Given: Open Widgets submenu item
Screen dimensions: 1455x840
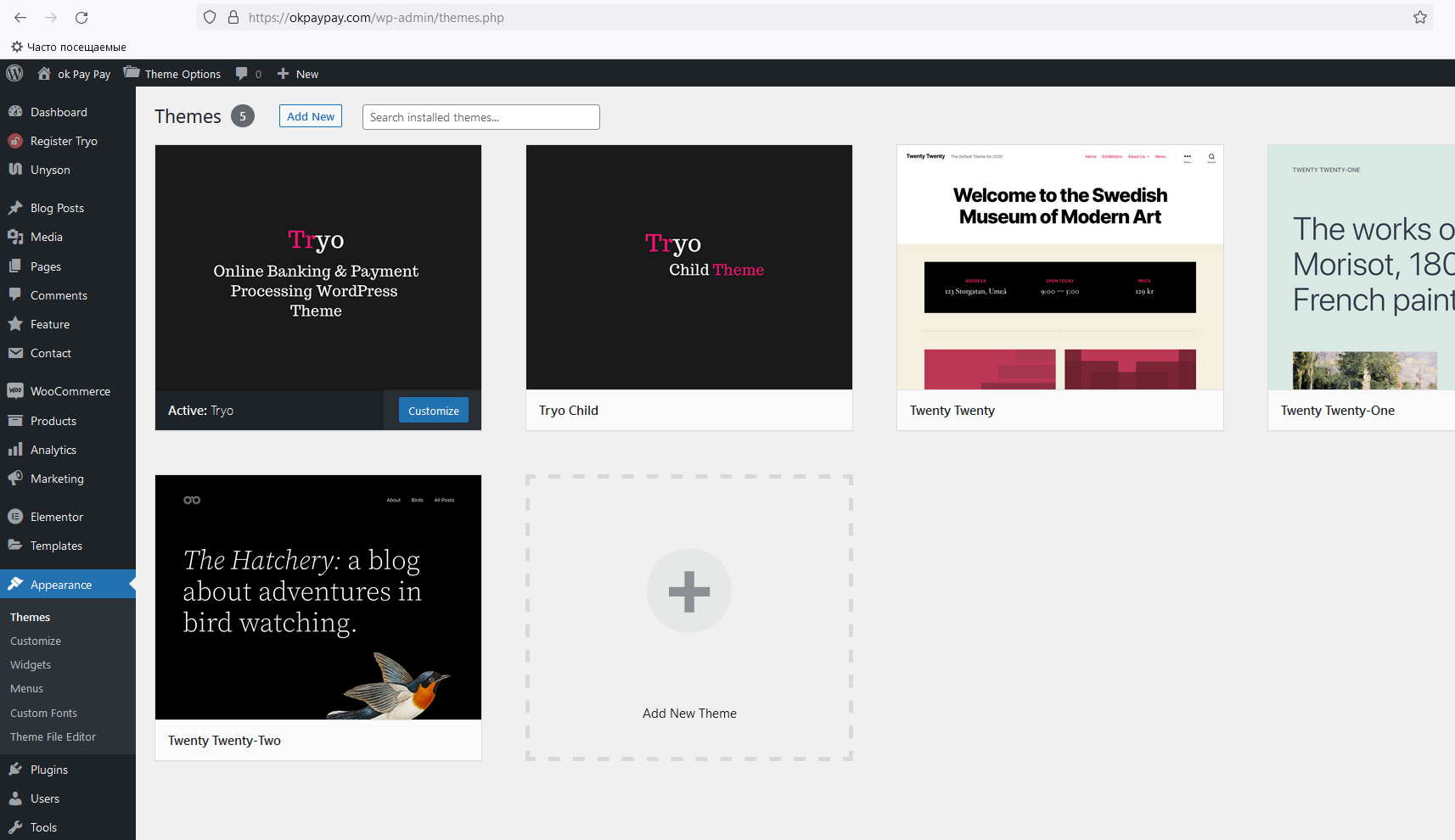Looking at the screenshot, I should coord(31,664).
